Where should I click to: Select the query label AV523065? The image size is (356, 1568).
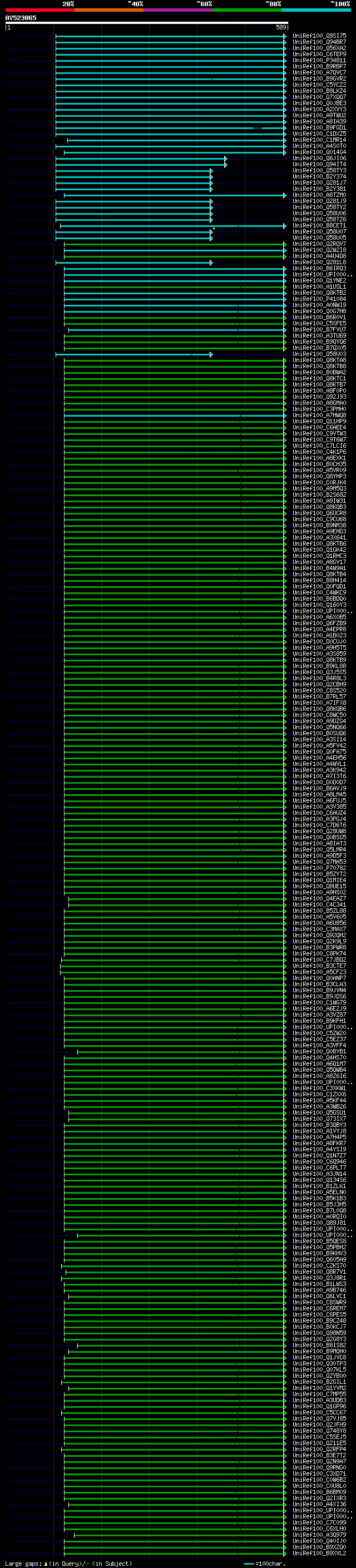pyautogui.click(x=21, y=18)
